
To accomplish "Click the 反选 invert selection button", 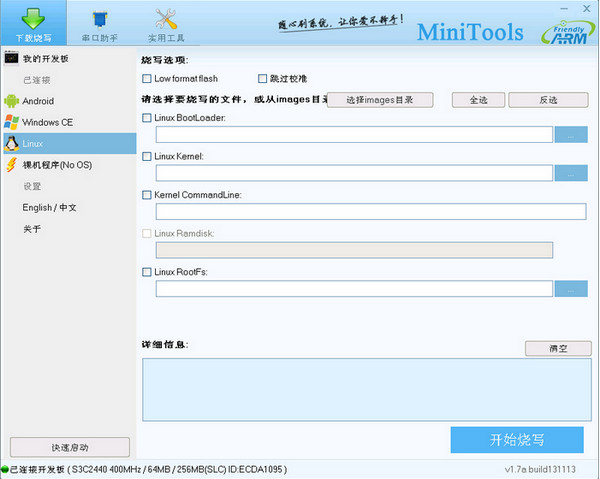I will pyautogui.click(x=548, y=100).
